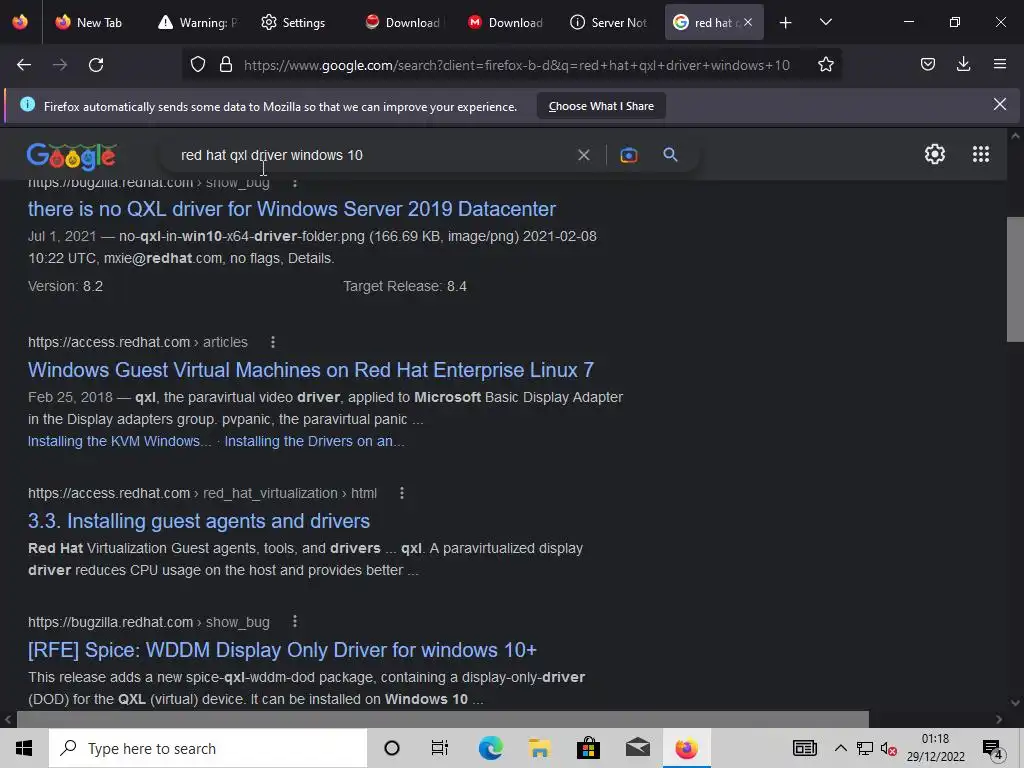1024x768 pixels.
Task: Open options menu for the bugzilla result above the RFE Spice link
Action: 295,622
